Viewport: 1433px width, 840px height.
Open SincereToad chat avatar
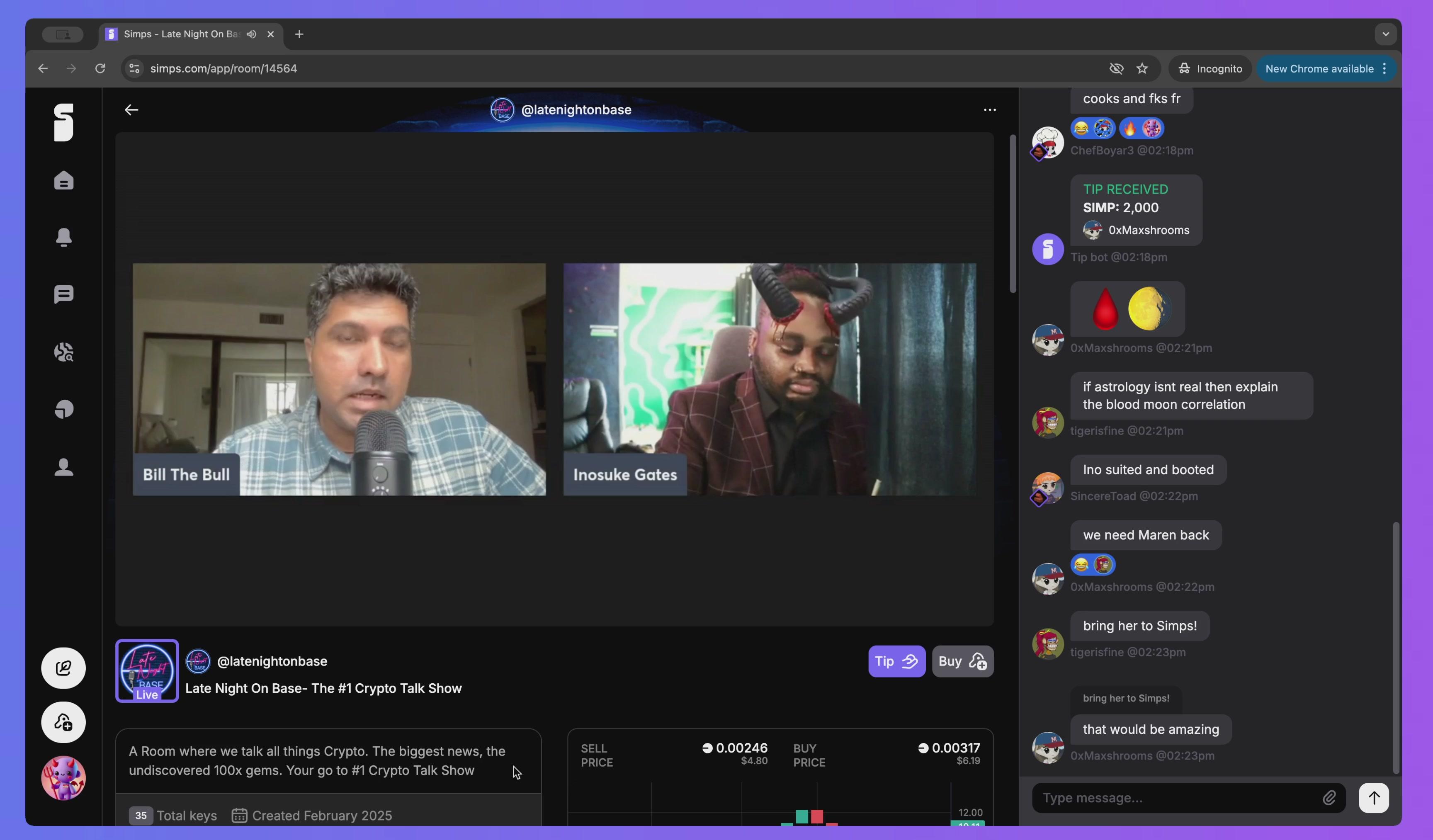coord(1047,488)
